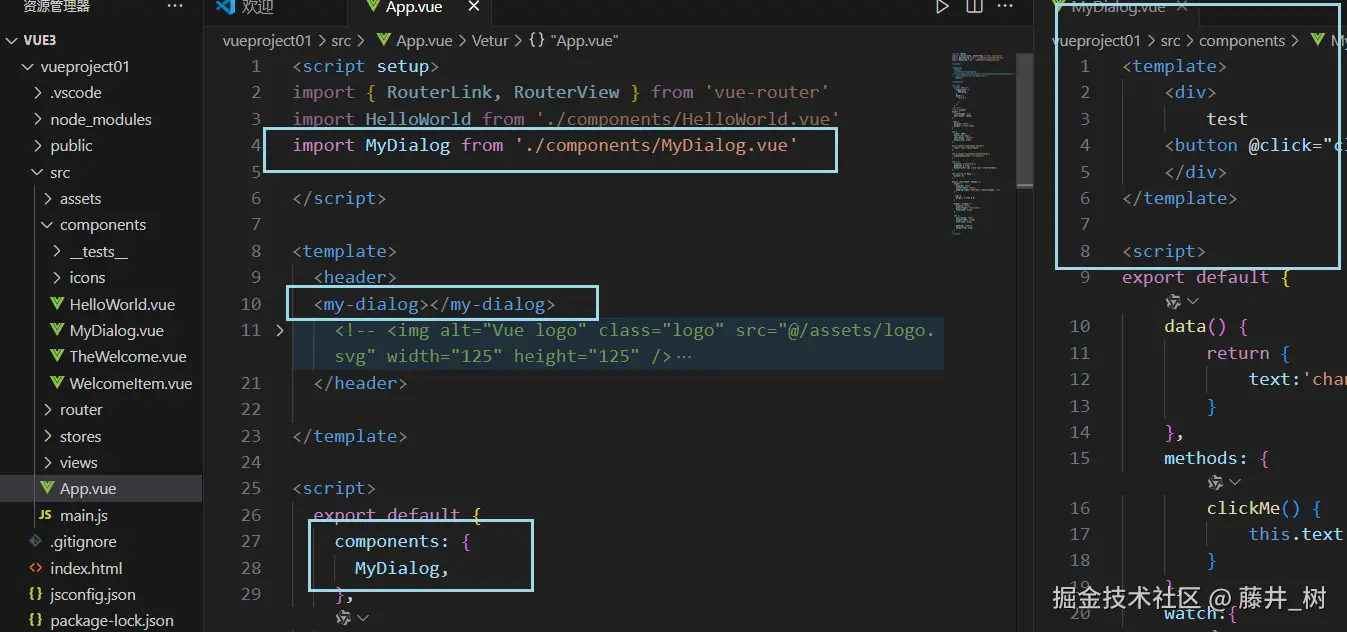Click the Run play icon in editor toolbar
Screen dimensions: 1347x632
click(x=942, y=7)
